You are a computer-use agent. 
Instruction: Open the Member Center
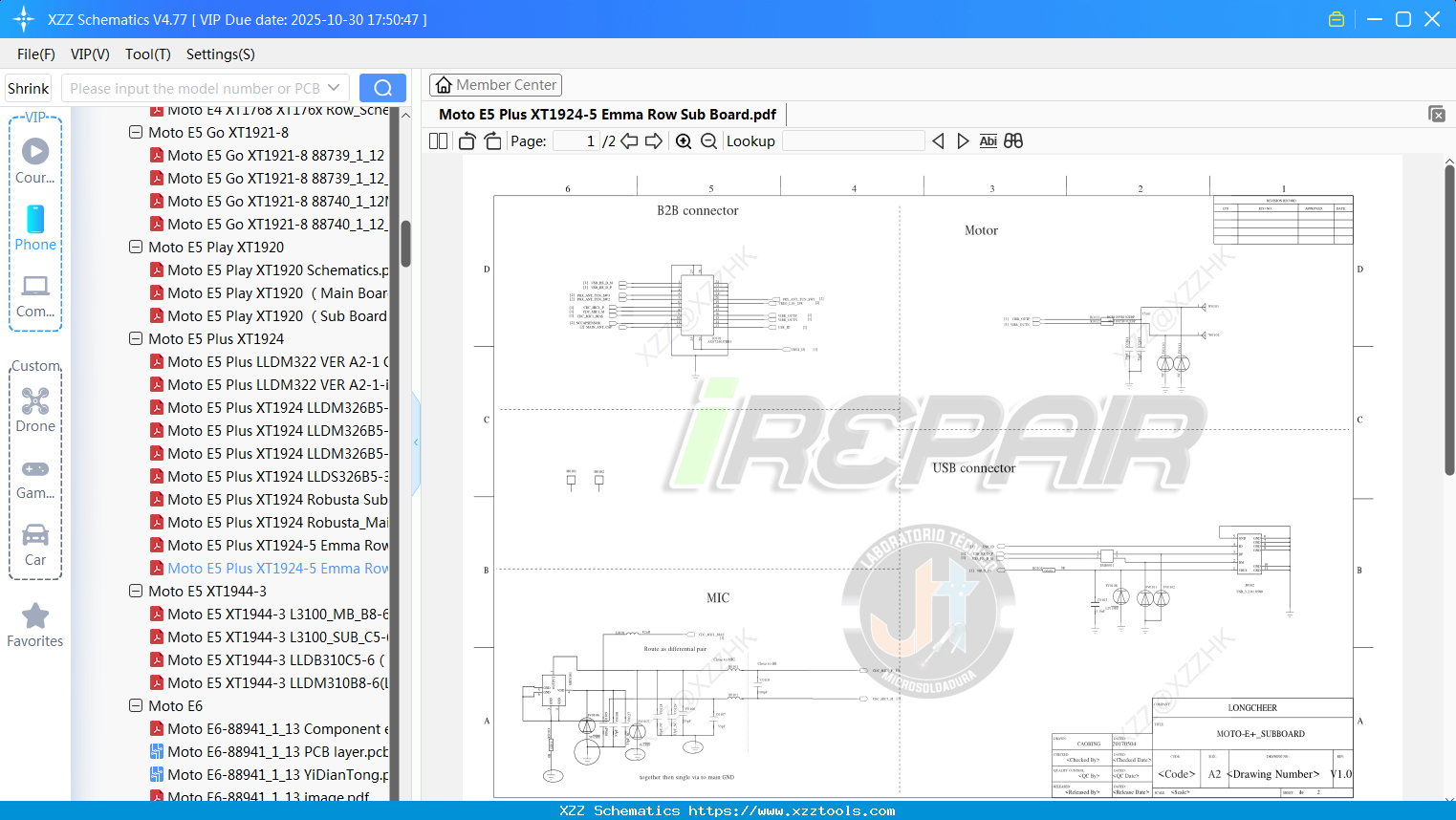(495, 85)
